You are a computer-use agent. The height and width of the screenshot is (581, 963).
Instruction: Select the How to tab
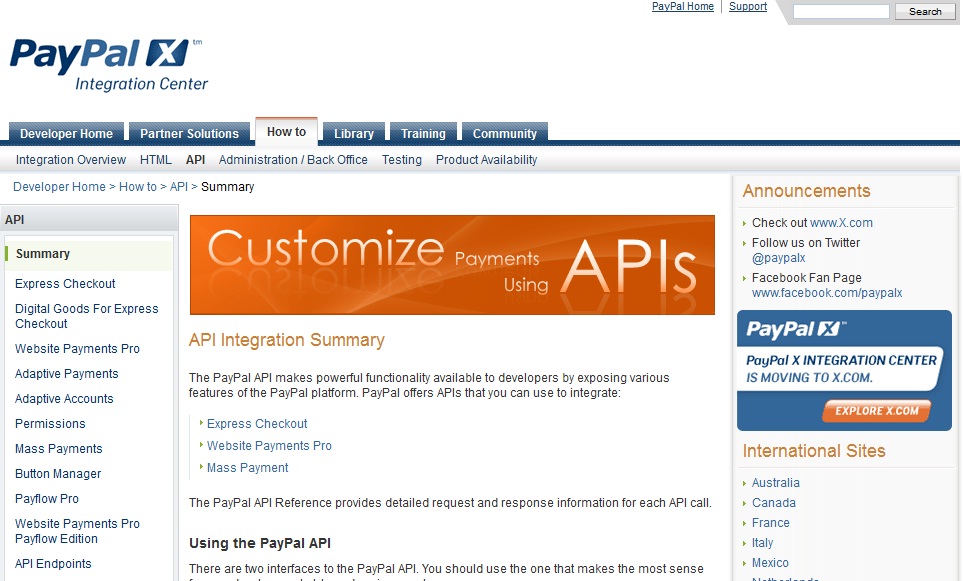286,131
